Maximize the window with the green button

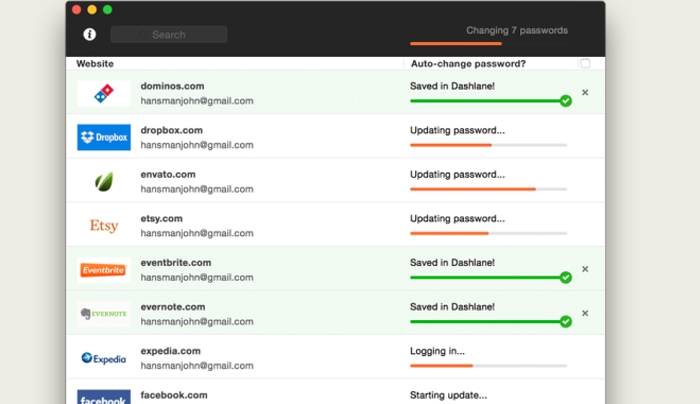click(108, 10)
